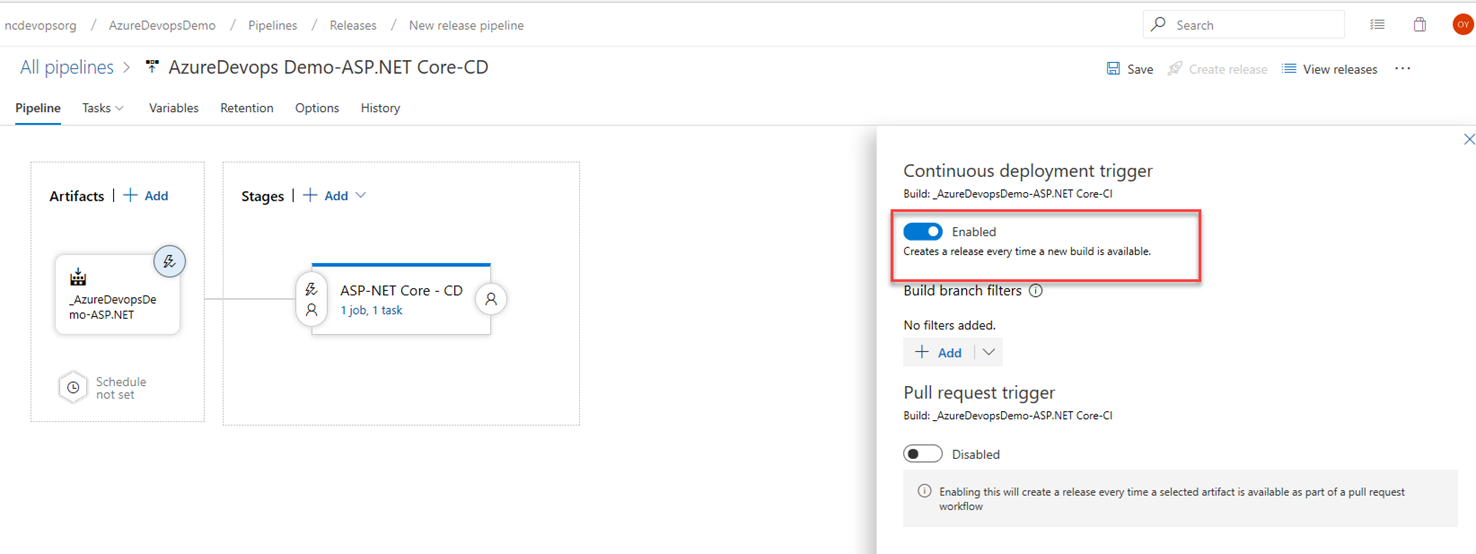This screenshot has width=1476, height=554.
Task: Click the Create release rocket icon
Action: (1175, 69)
